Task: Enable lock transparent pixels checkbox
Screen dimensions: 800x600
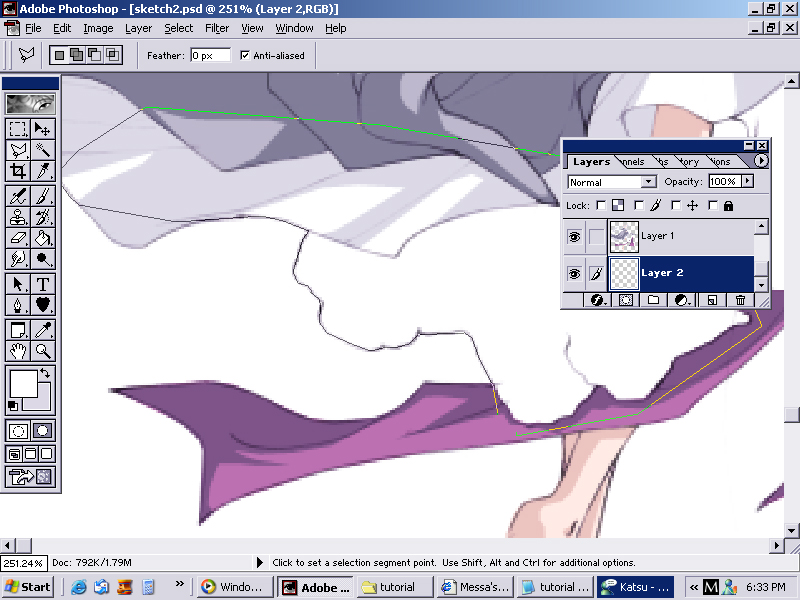Action: pyautogui.click(x=602, y=205)
